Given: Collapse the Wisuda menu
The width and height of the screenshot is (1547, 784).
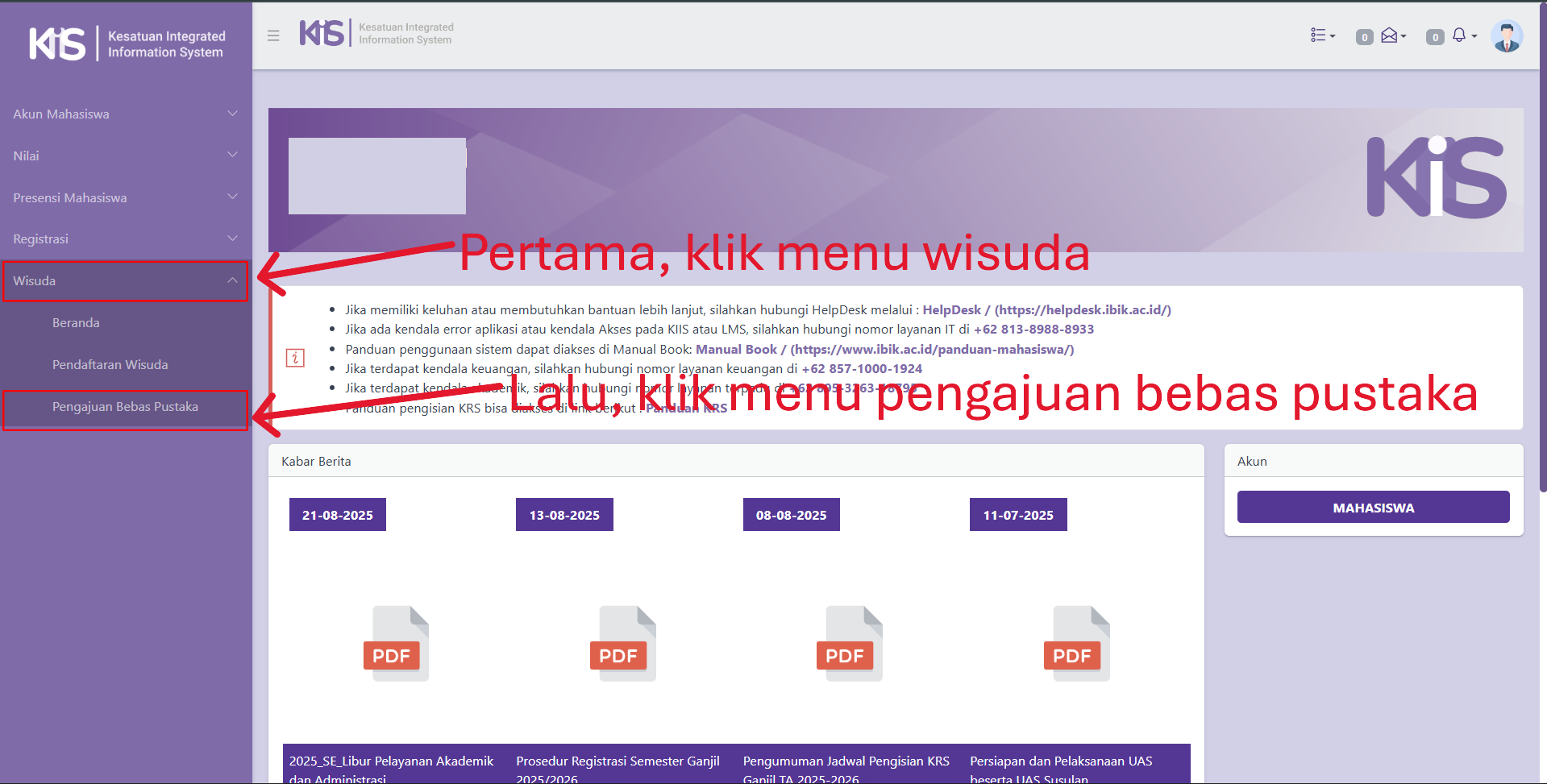Looking at the screenshot, I should (126, 281).
